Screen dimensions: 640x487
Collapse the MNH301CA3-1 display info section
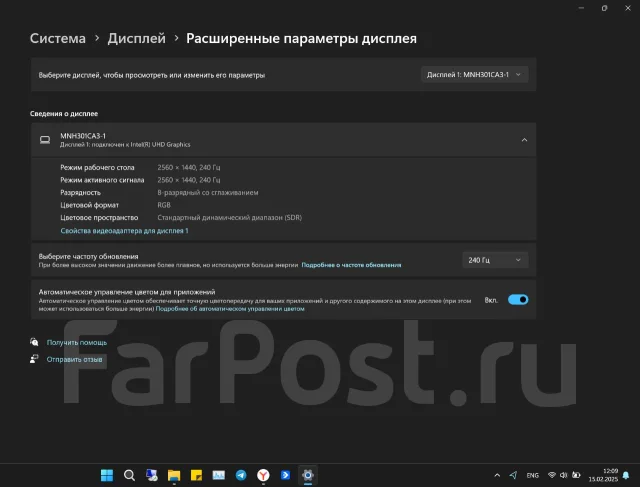point(524,140)
